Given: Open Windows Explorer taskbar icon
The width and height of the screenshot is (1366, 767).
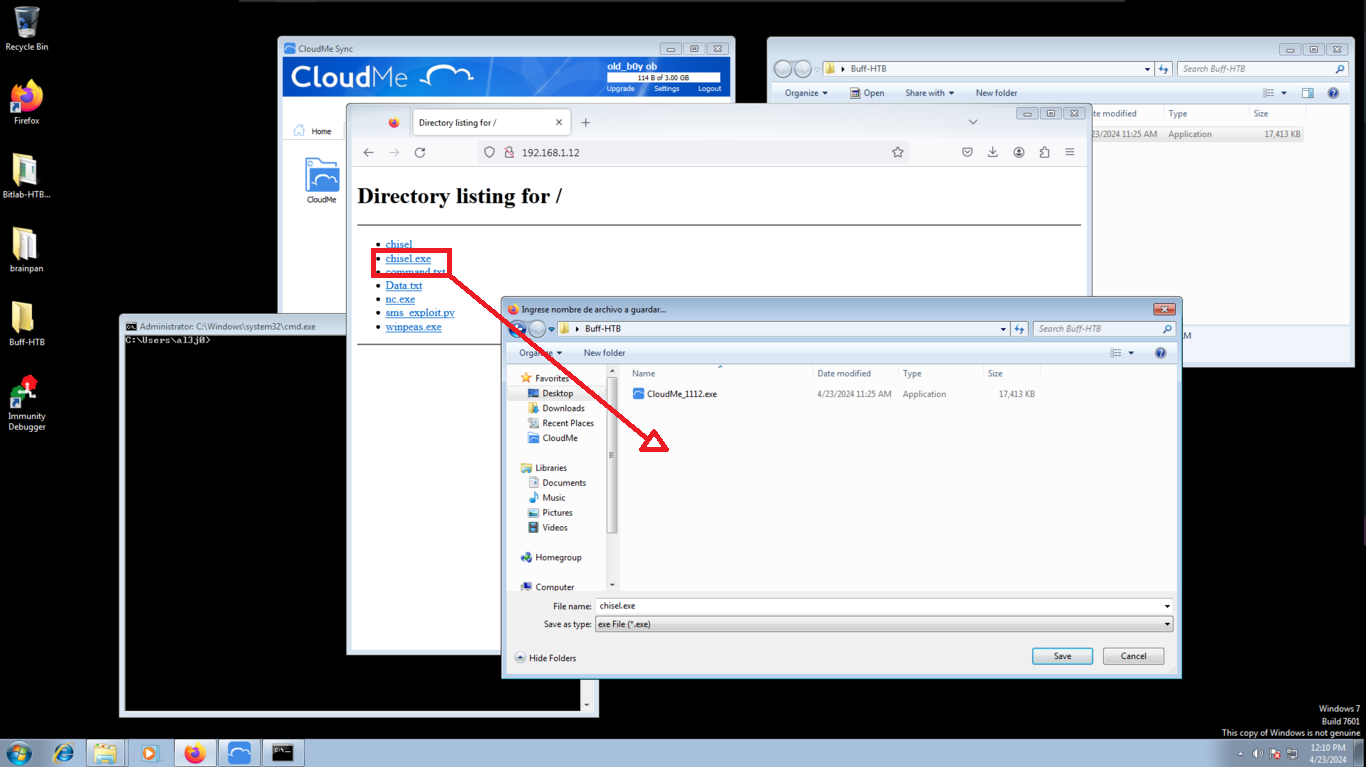Looking at the screenshot, I should coord(106,753).
